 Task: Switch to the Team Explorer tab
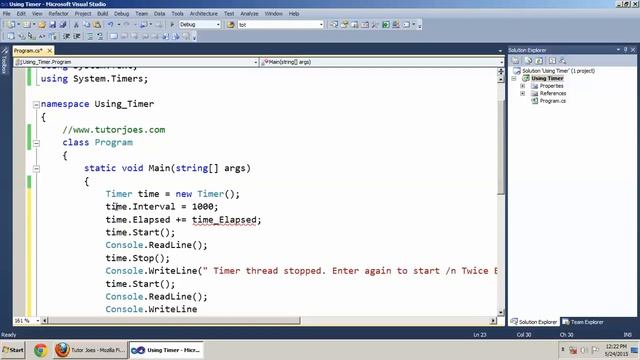tap(582, 322)
